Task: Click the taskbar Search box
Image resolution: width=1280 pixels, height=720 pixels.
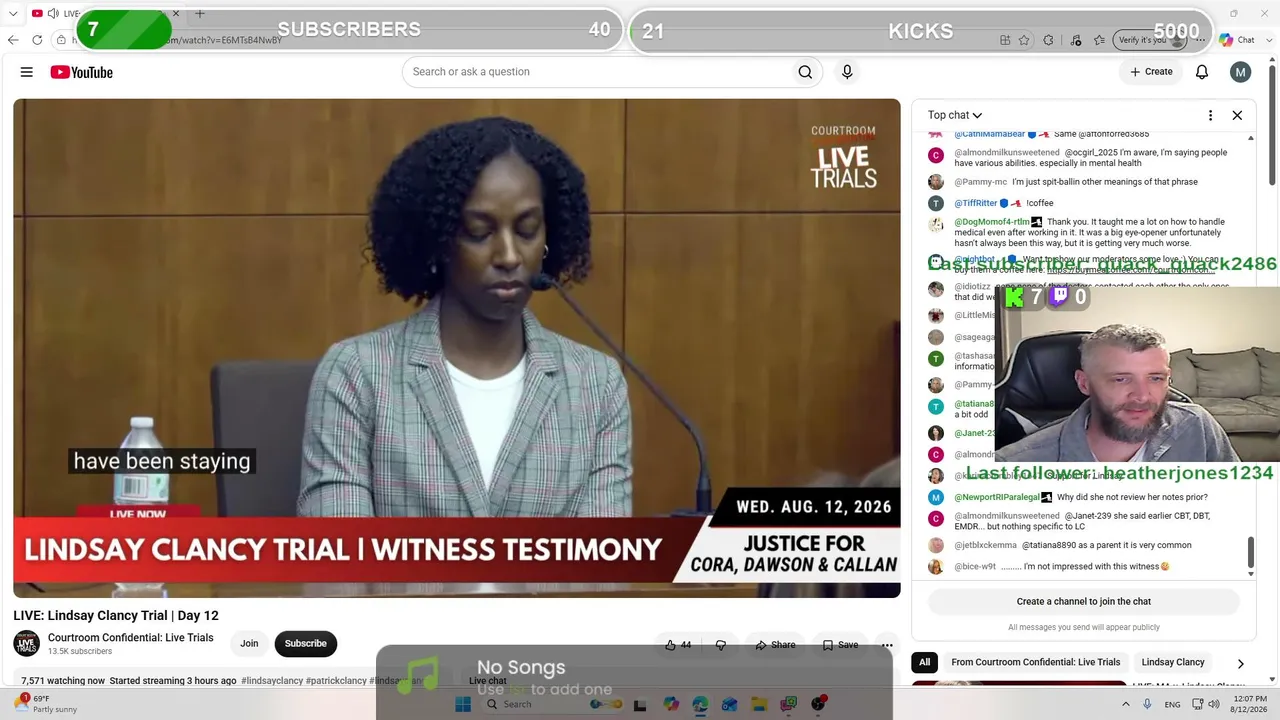Action: click(x=551, y=704)
